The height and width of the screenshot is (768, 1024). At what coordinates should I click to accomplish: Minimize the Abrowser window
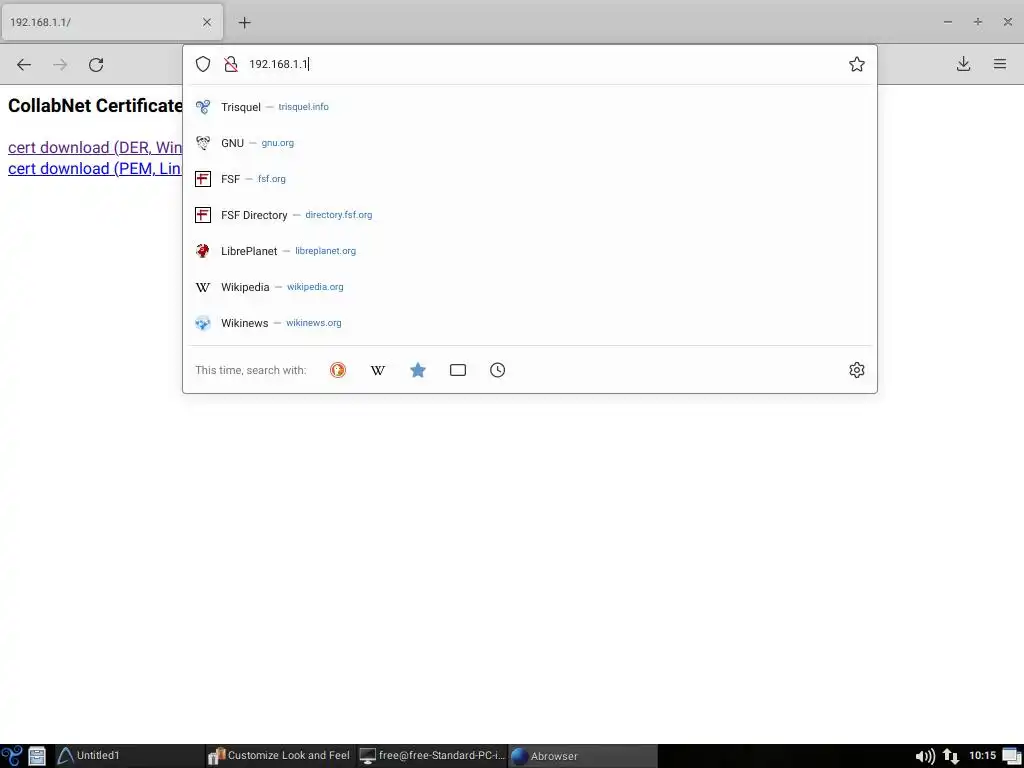948,22
